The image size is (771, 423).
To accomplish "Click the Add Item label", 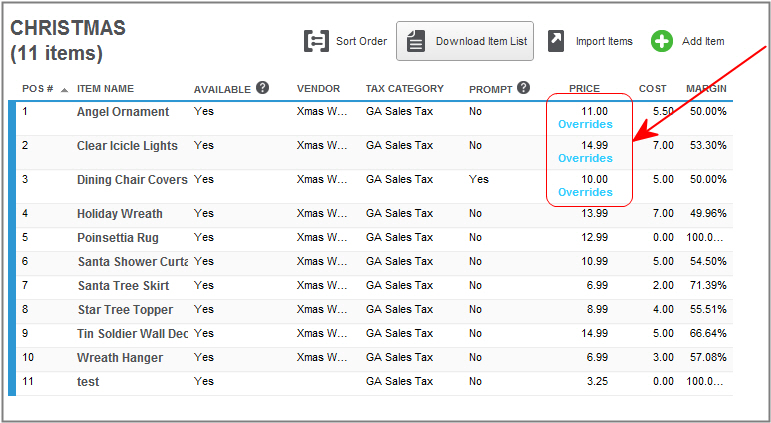I will 703,41.
